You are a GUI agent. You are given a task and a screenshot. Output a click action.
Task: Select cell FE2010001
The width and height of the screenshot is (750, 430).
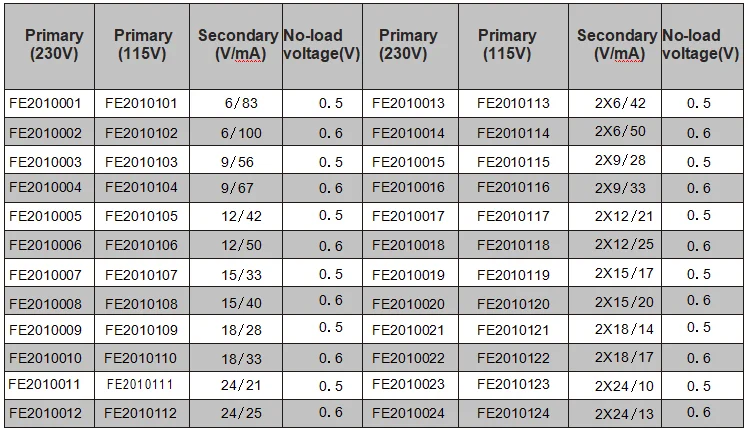point(49,103)
